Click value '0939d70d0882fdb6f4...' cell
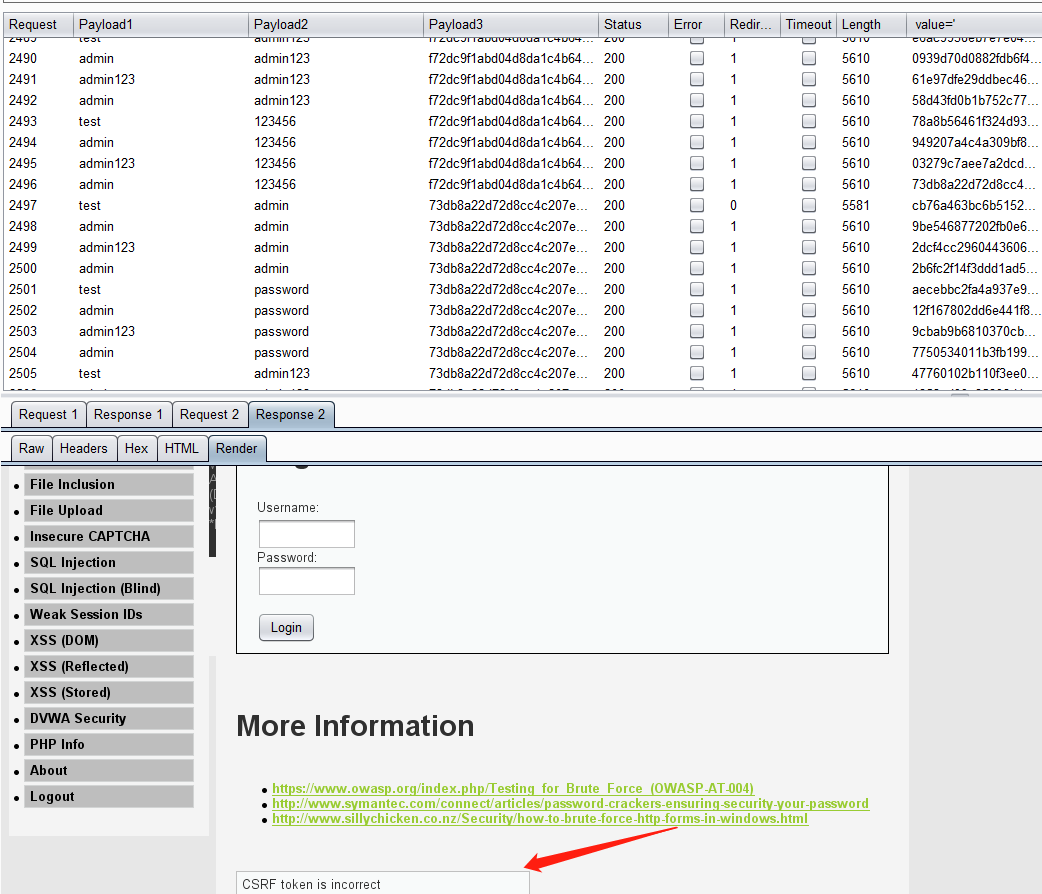 point(974,58)
